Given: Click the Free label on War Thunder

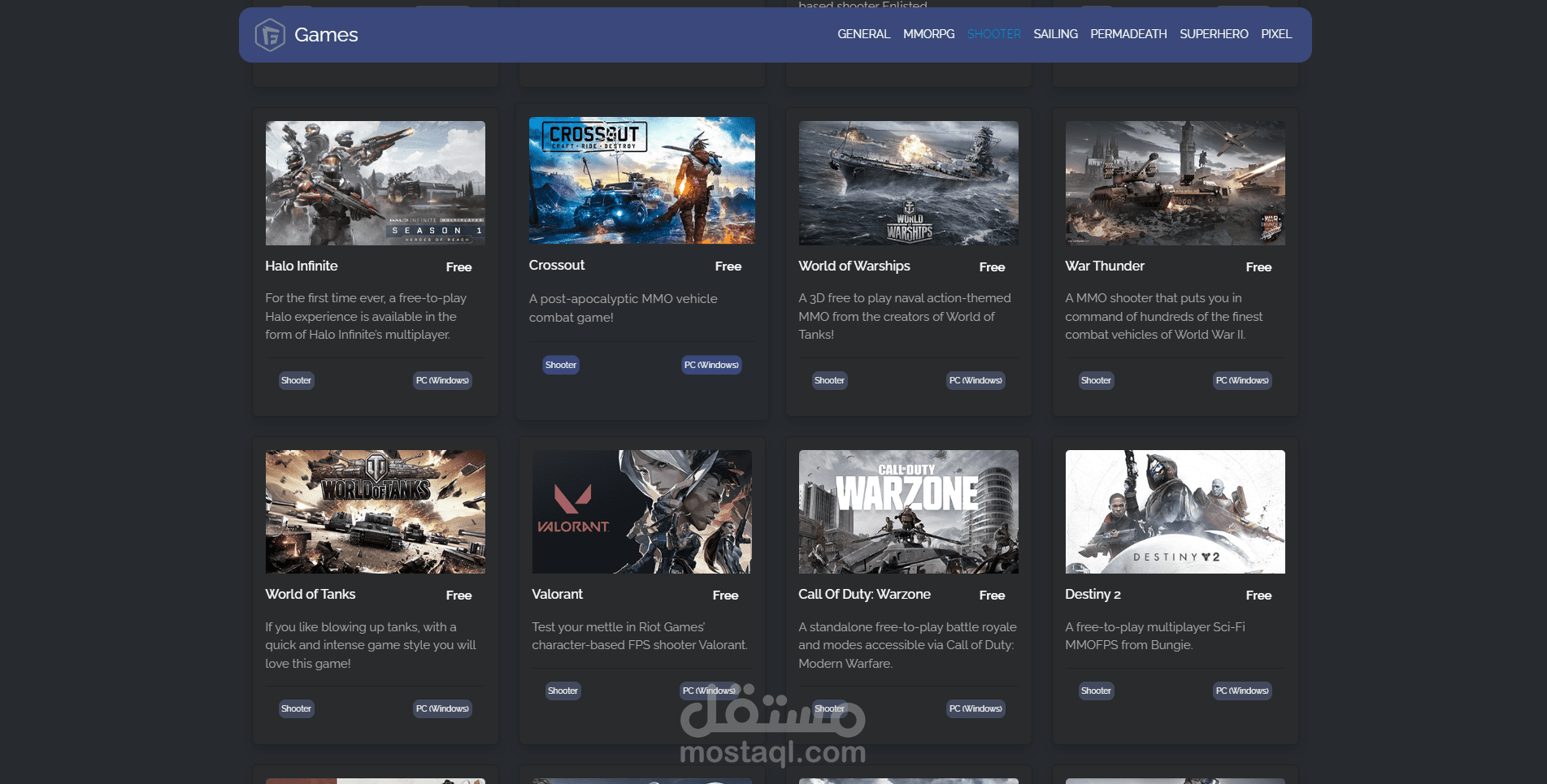Looking at the screenshot, I should [x=1258, y=267].
